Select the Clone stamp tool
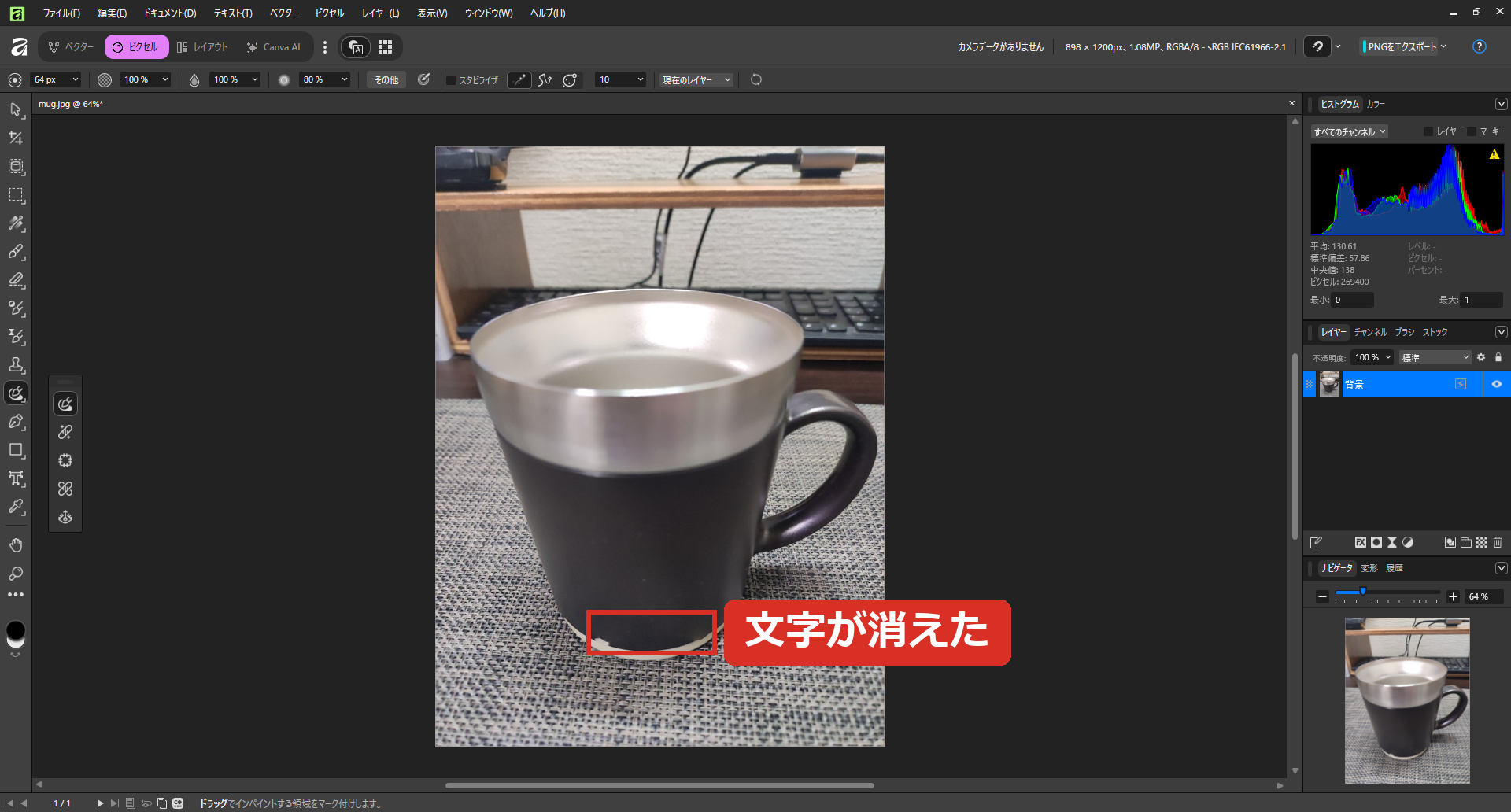 click(x=16, y=365)
